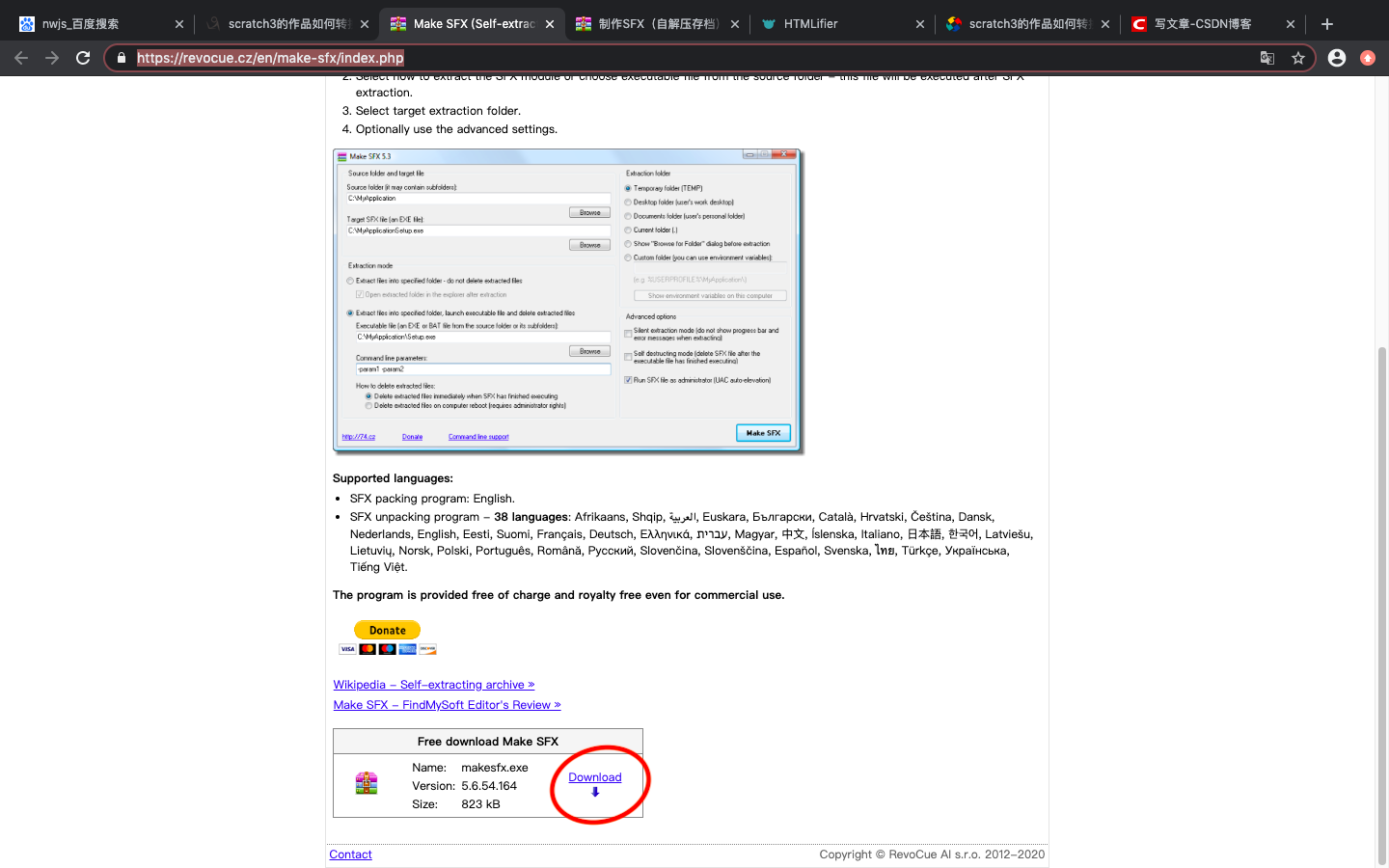Click the makesfx.exe program icon

tap(367, 783)
